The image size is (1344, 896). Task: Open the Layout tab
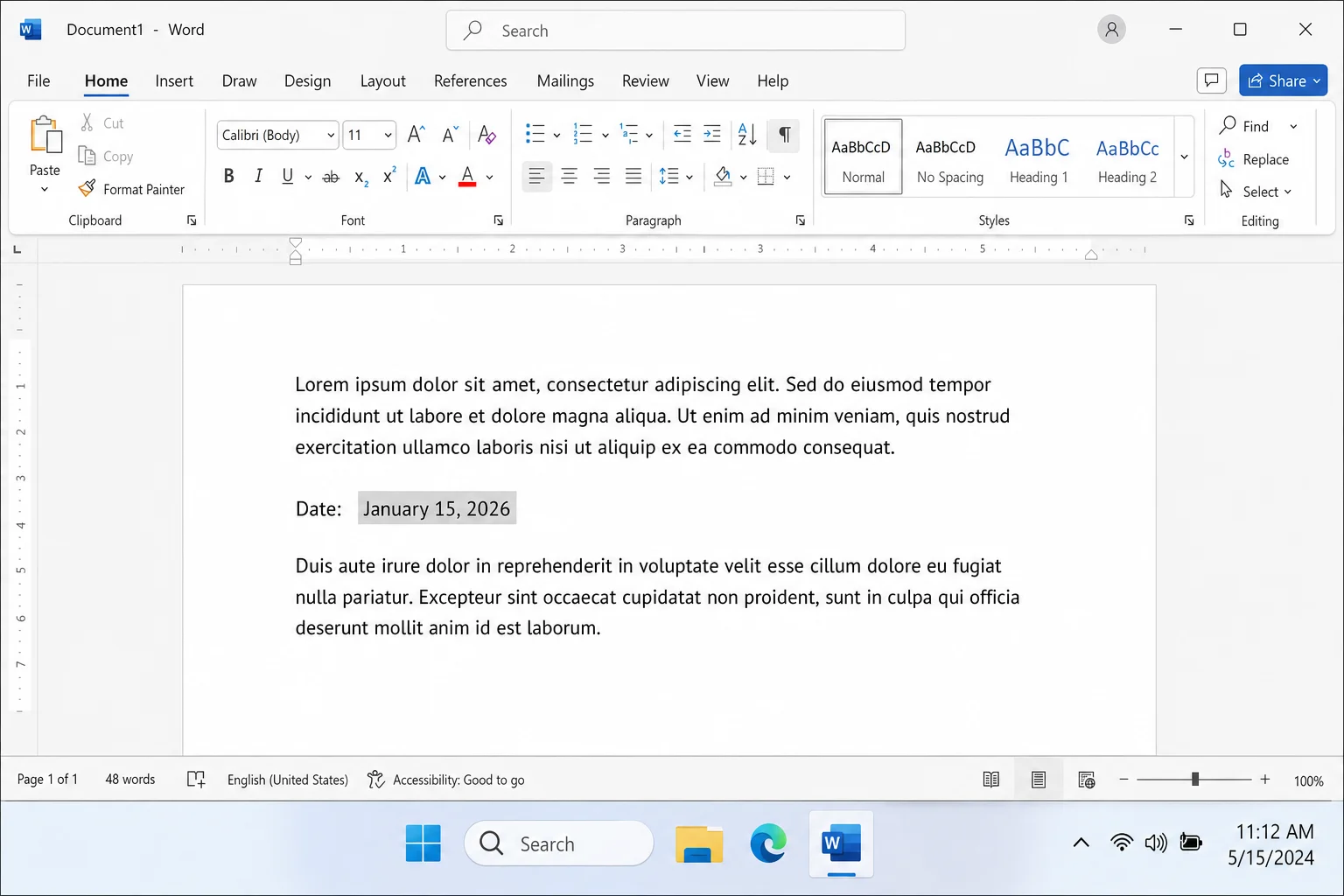tap(382, 80)
